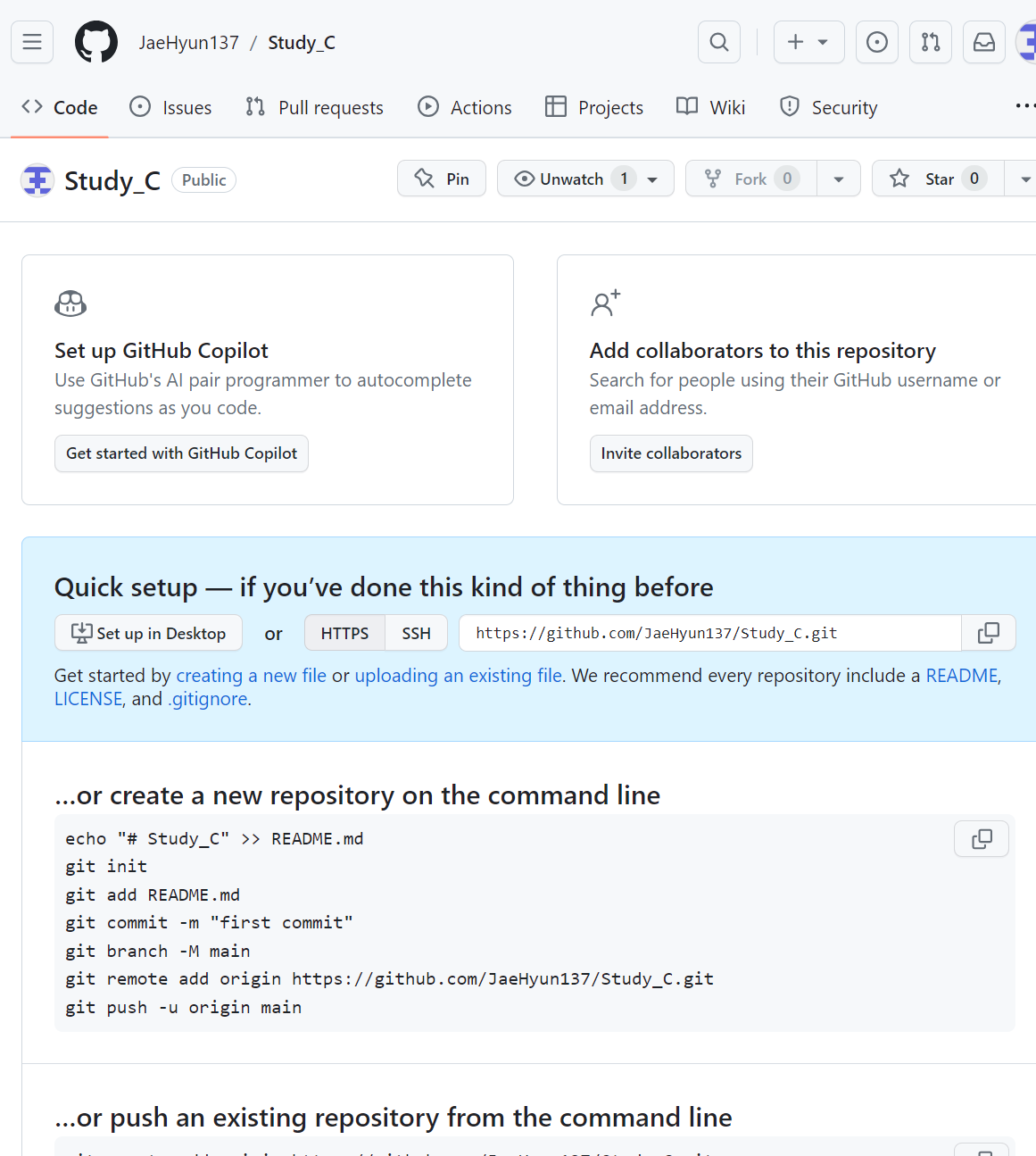
Task: Open the more tabs ellipsis menu
Action: pyautogui.click(x=1024, y=106)
